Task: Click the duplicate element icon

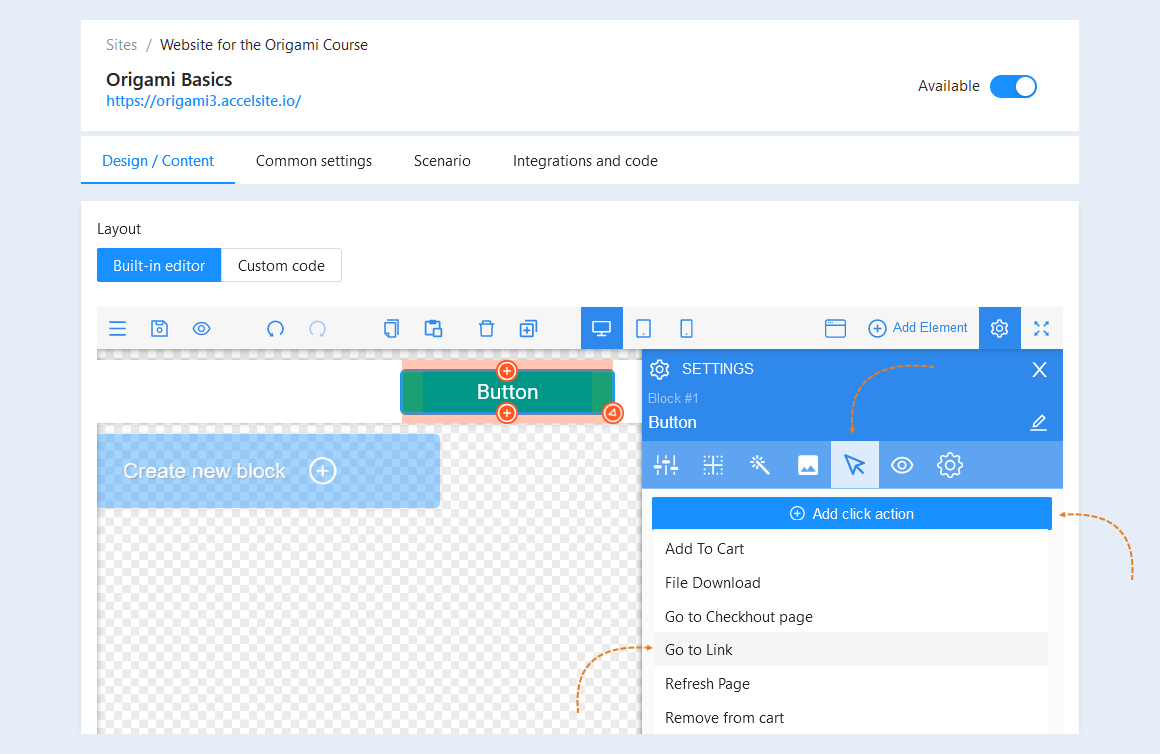Action: 528,329
